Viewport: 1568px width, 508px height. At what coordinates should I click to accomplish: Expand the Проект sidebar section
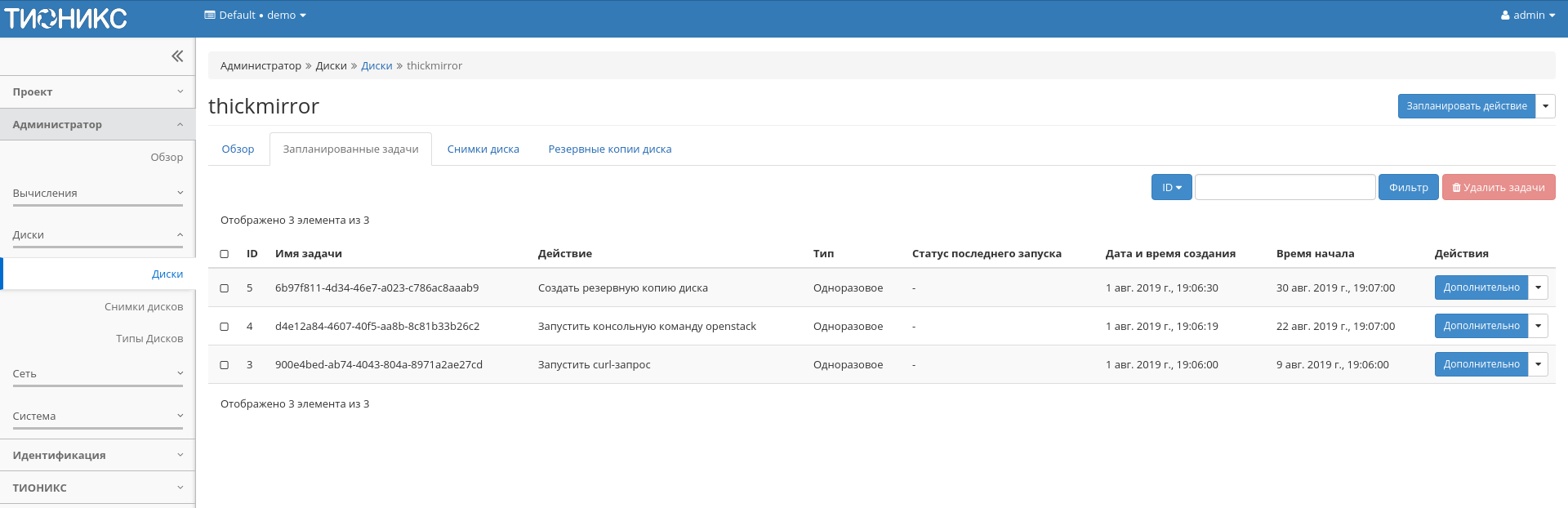click(x=97, y=92)
